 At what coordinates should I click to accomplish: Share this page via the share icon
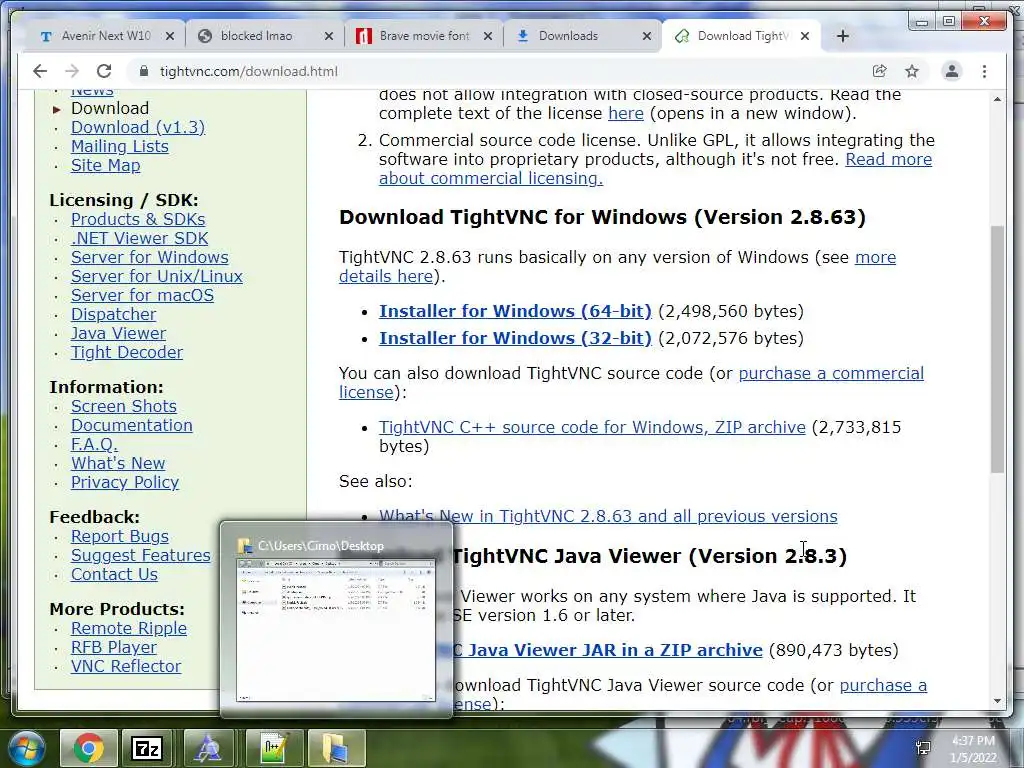click(879, 71)
